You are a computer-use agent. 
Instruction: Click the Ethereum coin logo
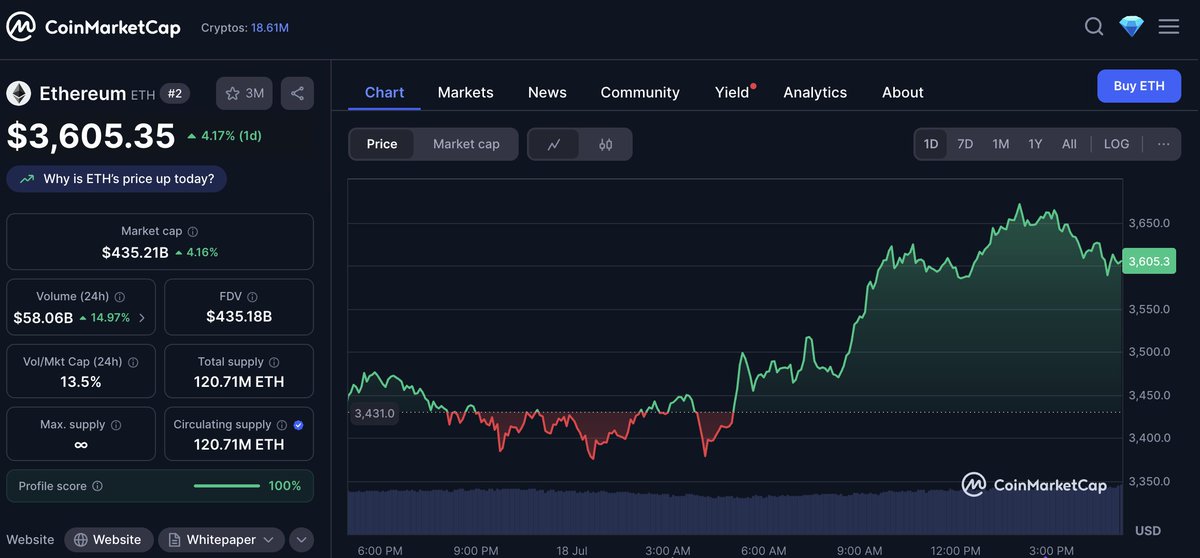(19, 94)
